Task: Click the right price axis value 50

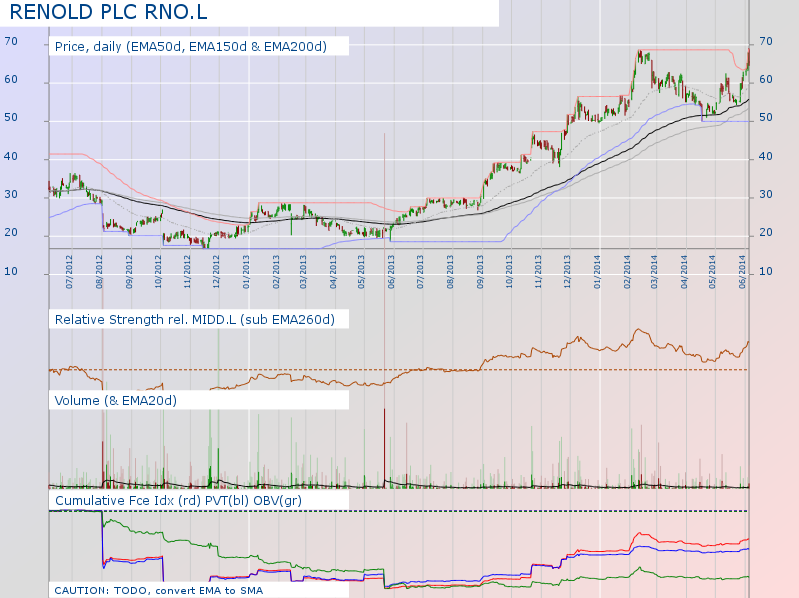Action: point(766,117)
